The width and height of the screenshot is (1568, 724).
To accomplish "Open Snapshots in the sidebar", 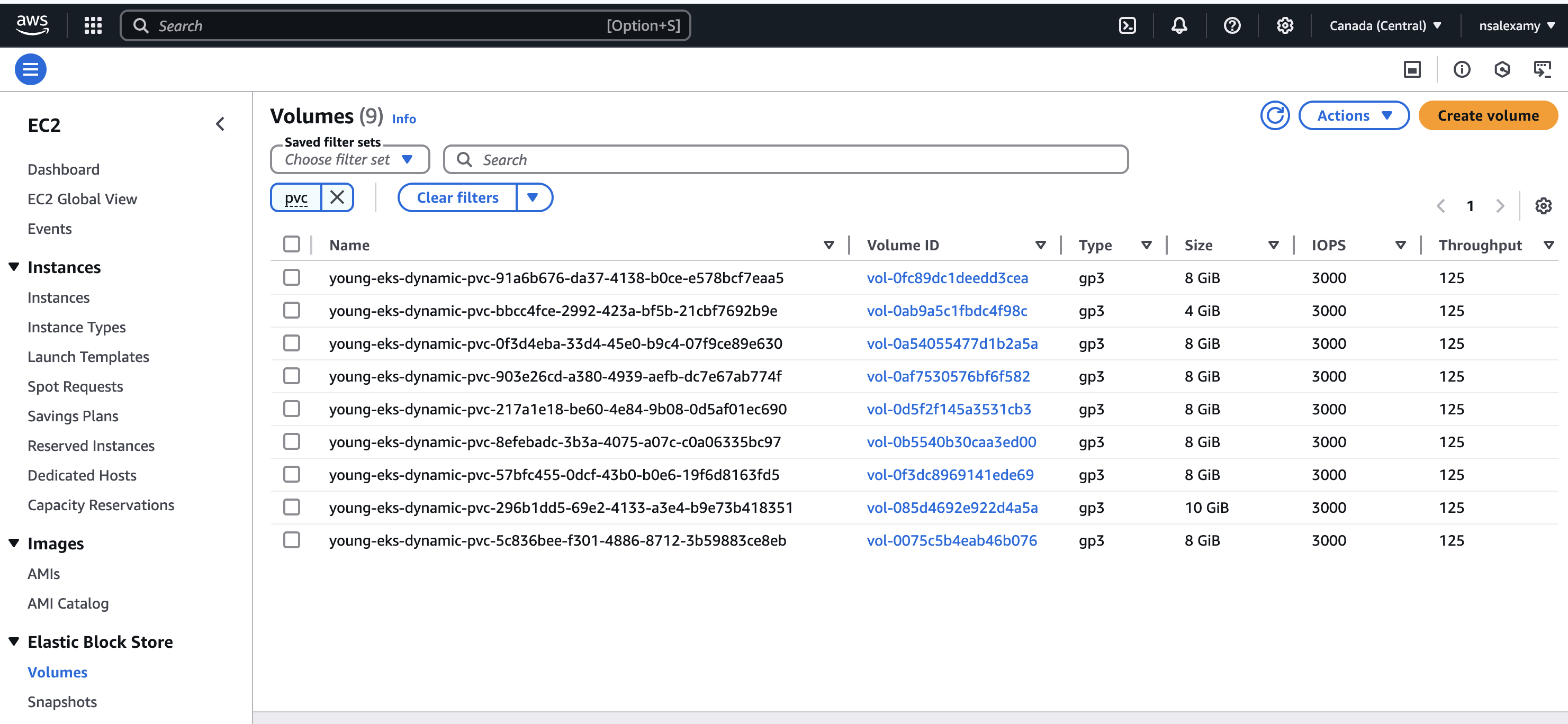I will pyautogui.click(x=62, y=701).
